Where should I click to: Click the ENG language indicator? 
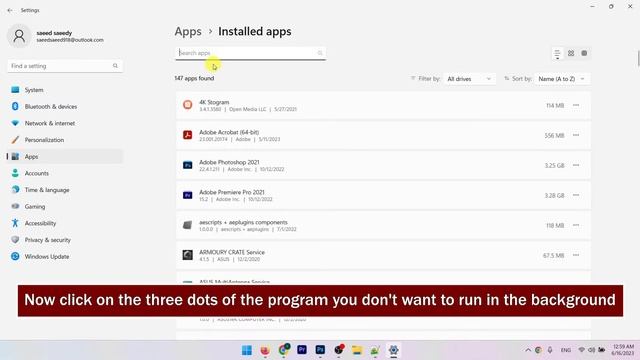pyautogui.click(x=566, y=350)
